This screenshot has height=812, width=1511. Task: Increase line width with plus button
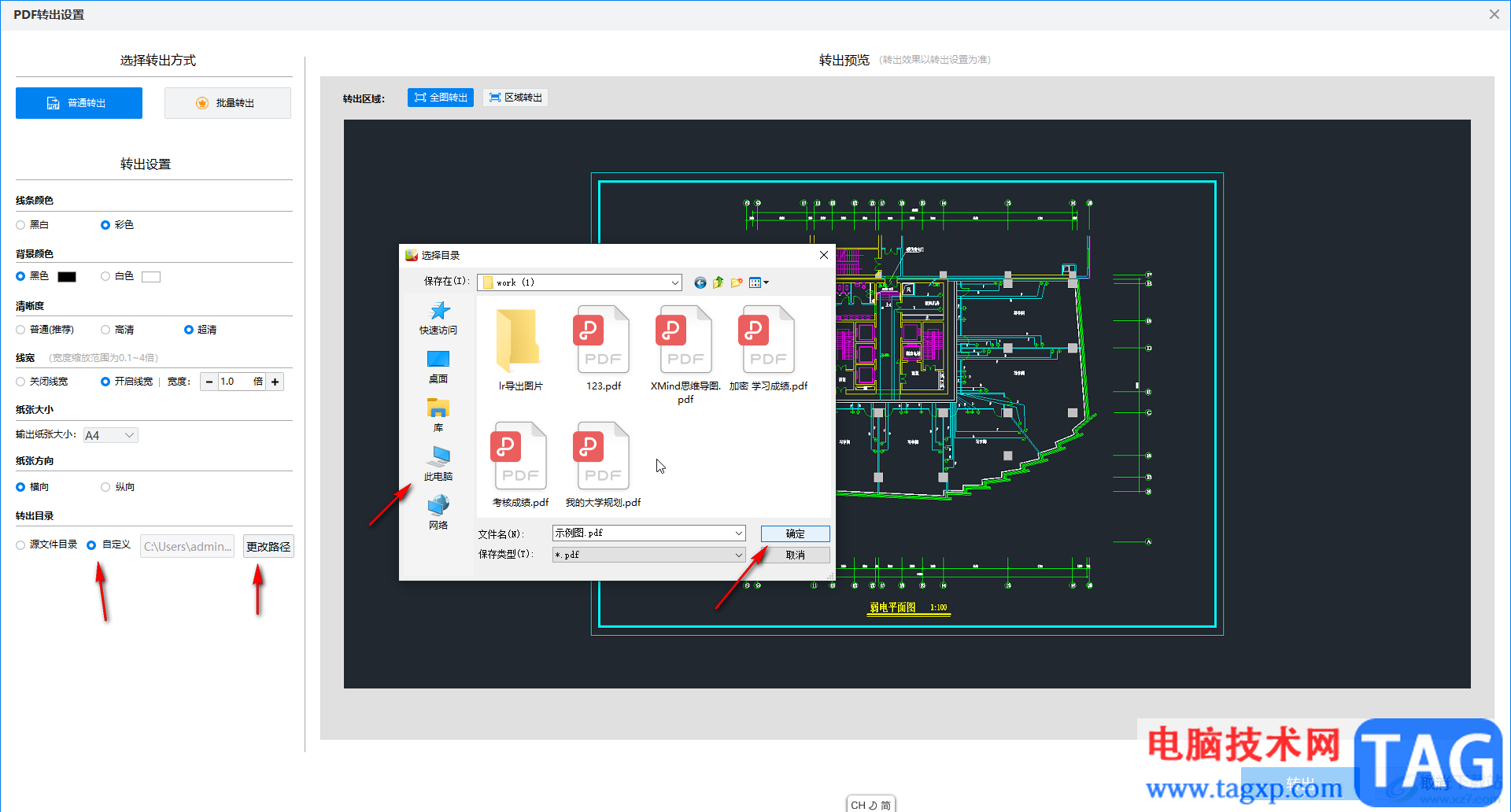pos(275,382)
